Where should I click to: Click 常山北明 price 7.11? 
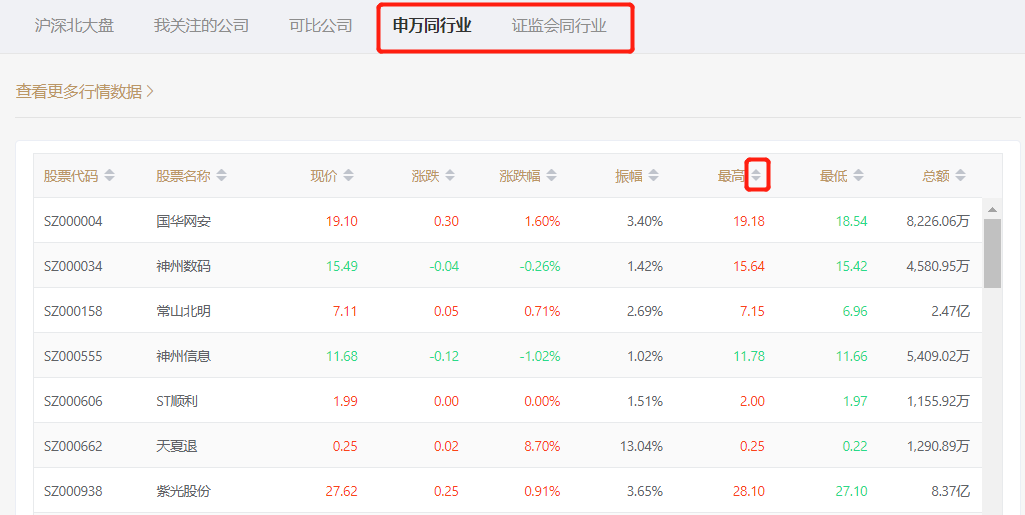click(x=345, y=311)
